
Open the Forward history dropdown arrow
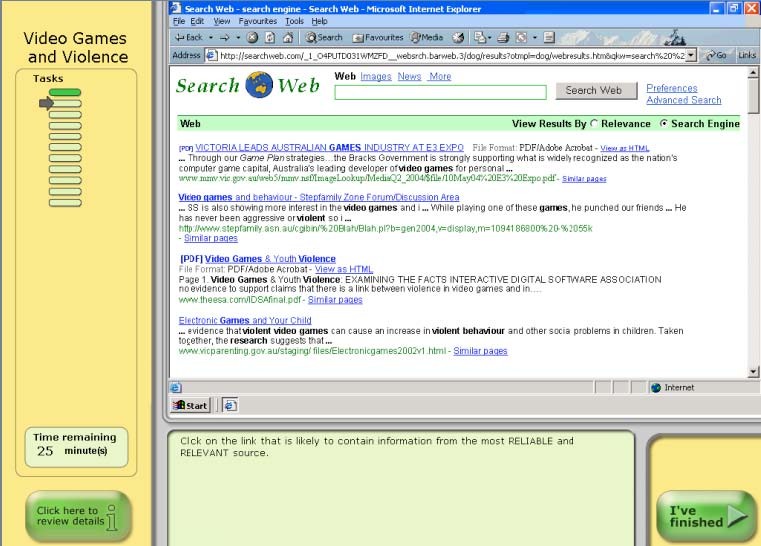[x=238, y=37]
